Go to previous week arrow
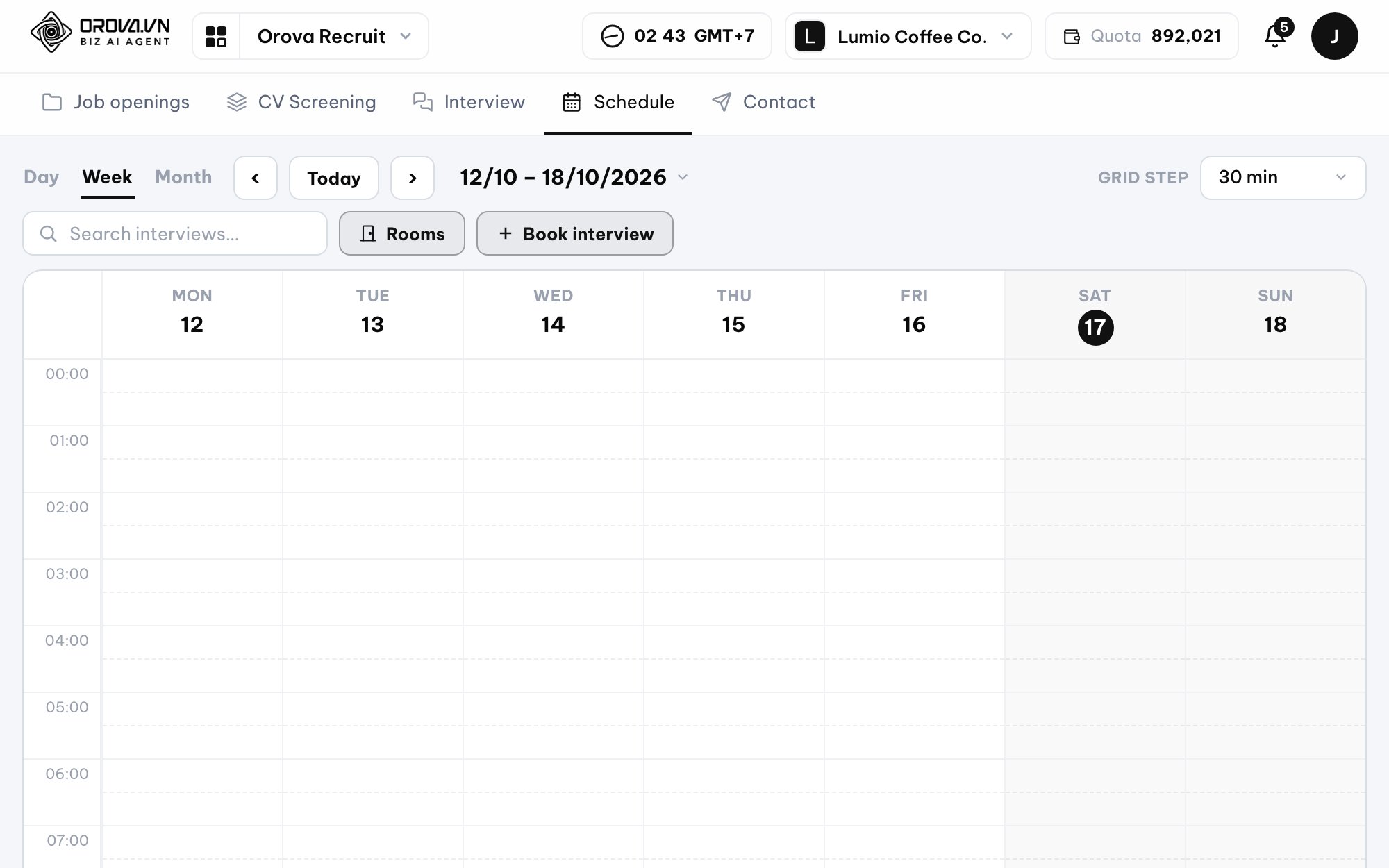The image size is (1389, 868). click(x=256, y=178)
